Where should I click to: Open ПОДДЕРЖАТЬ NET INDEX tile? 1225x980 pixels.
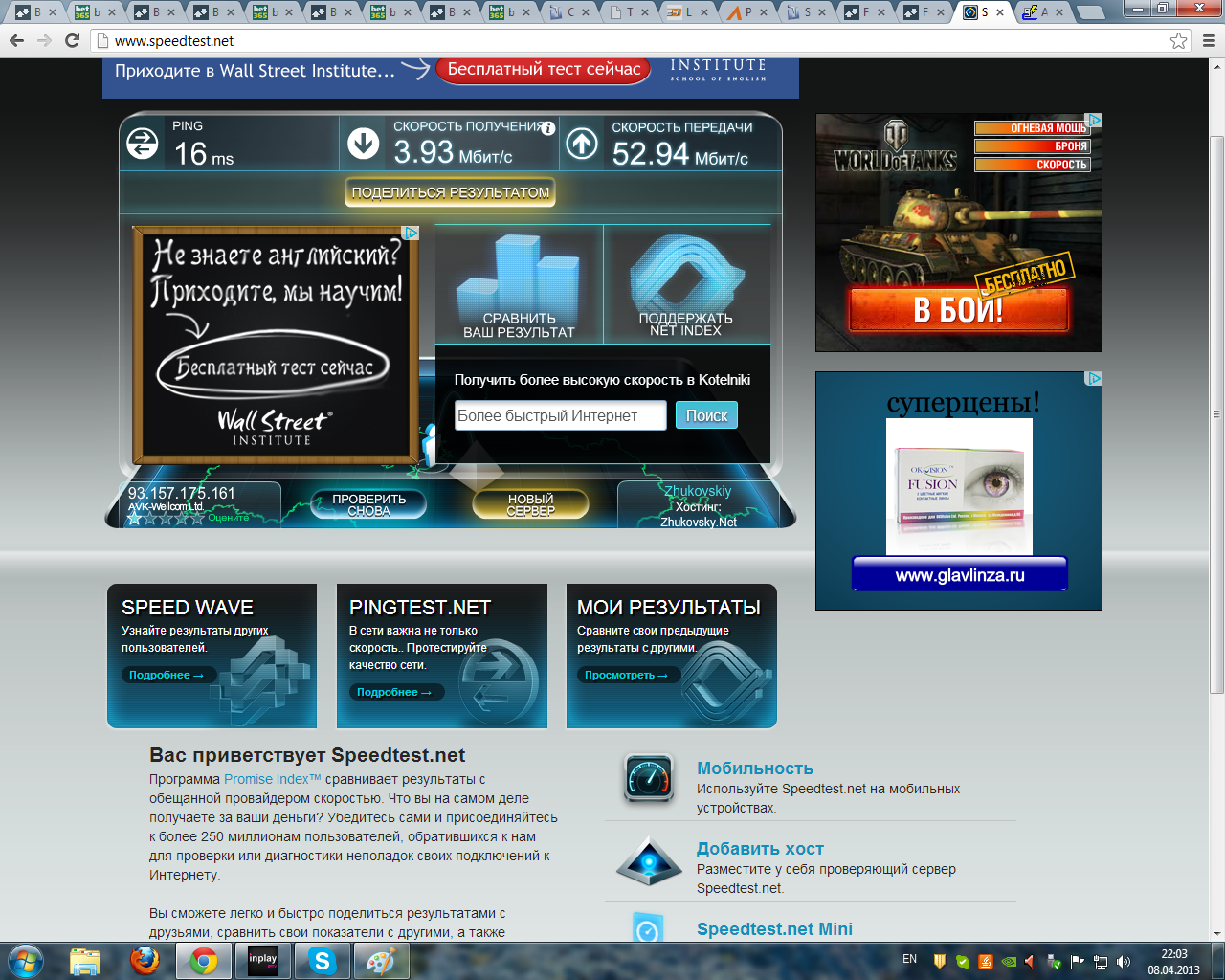point(686,284)
